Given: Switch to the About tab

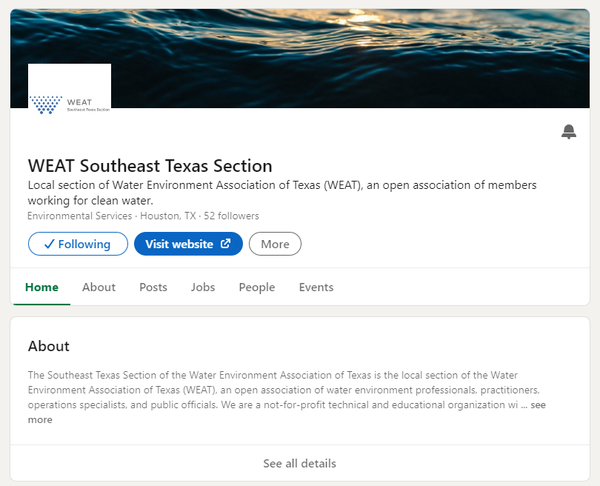Looking at the screenshot, I should [x=99, y=287].
